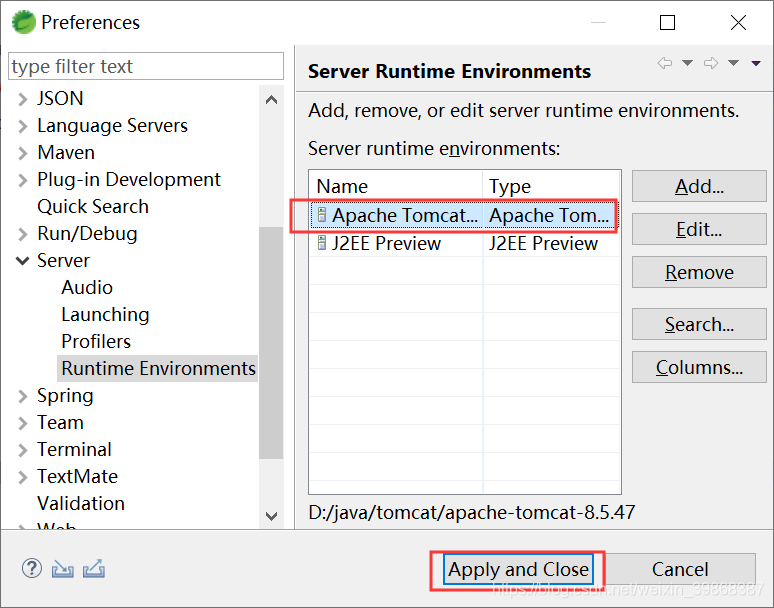Viewport: 774px width, 608px height.
Task: Click the Edit... button
Action: click(699, 229)
